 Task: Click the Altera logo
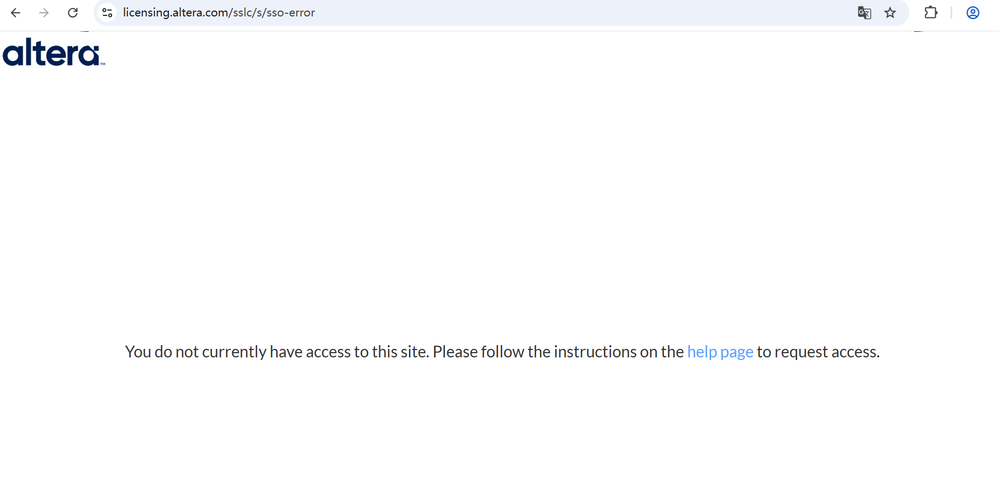tap(52, 52)
